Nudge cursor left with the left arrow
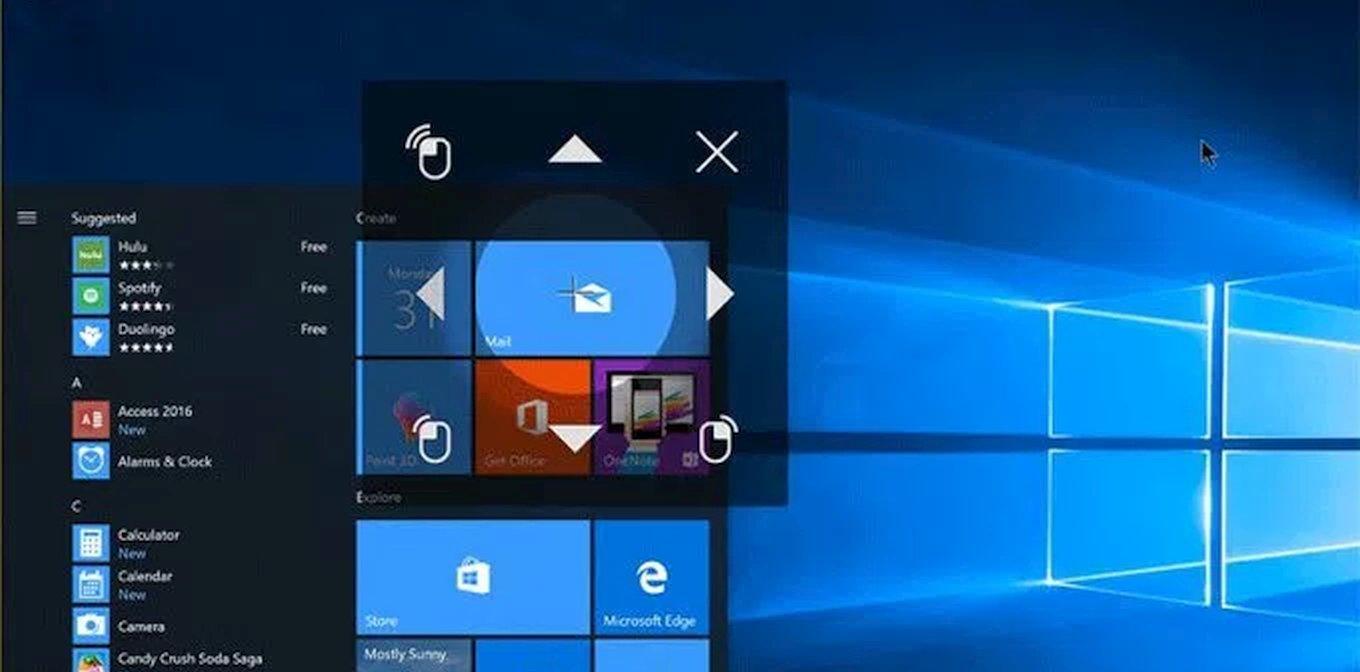Viewport: 1360px width, 672px height. coord(430,294)
